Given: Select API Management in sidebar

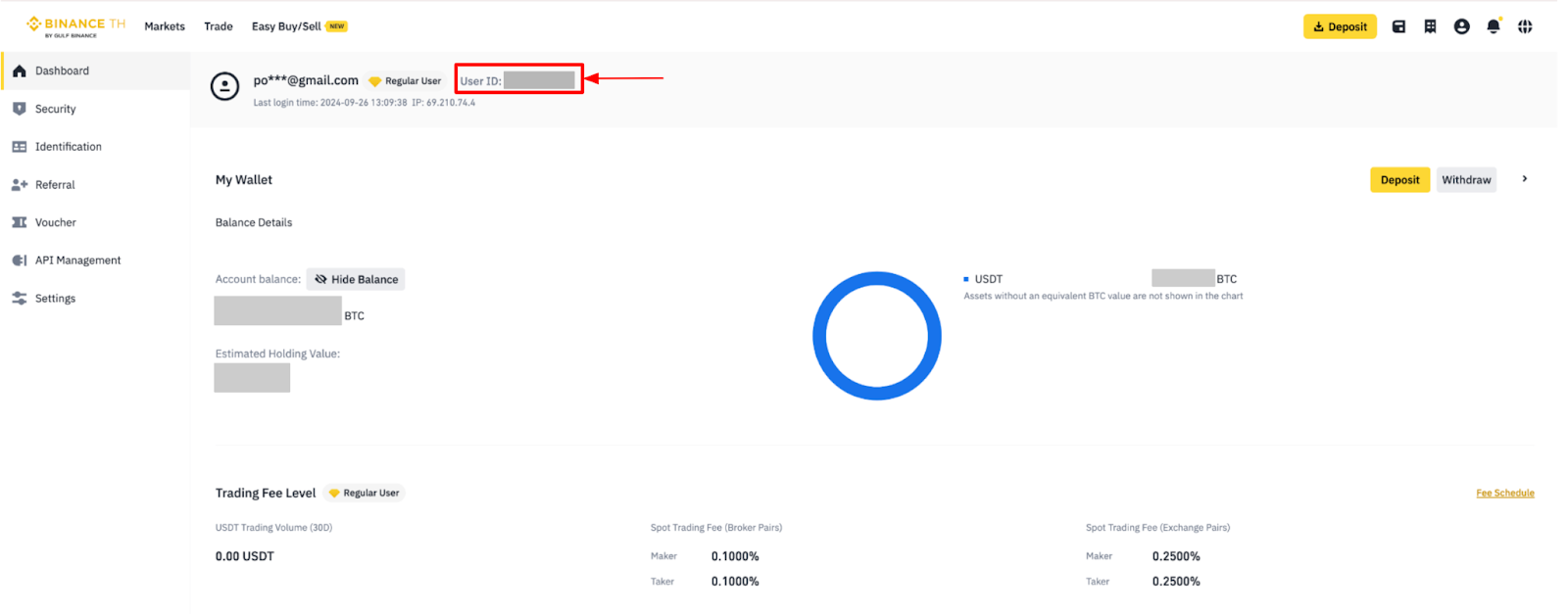Looking at the screenshot, I should 77,260.
